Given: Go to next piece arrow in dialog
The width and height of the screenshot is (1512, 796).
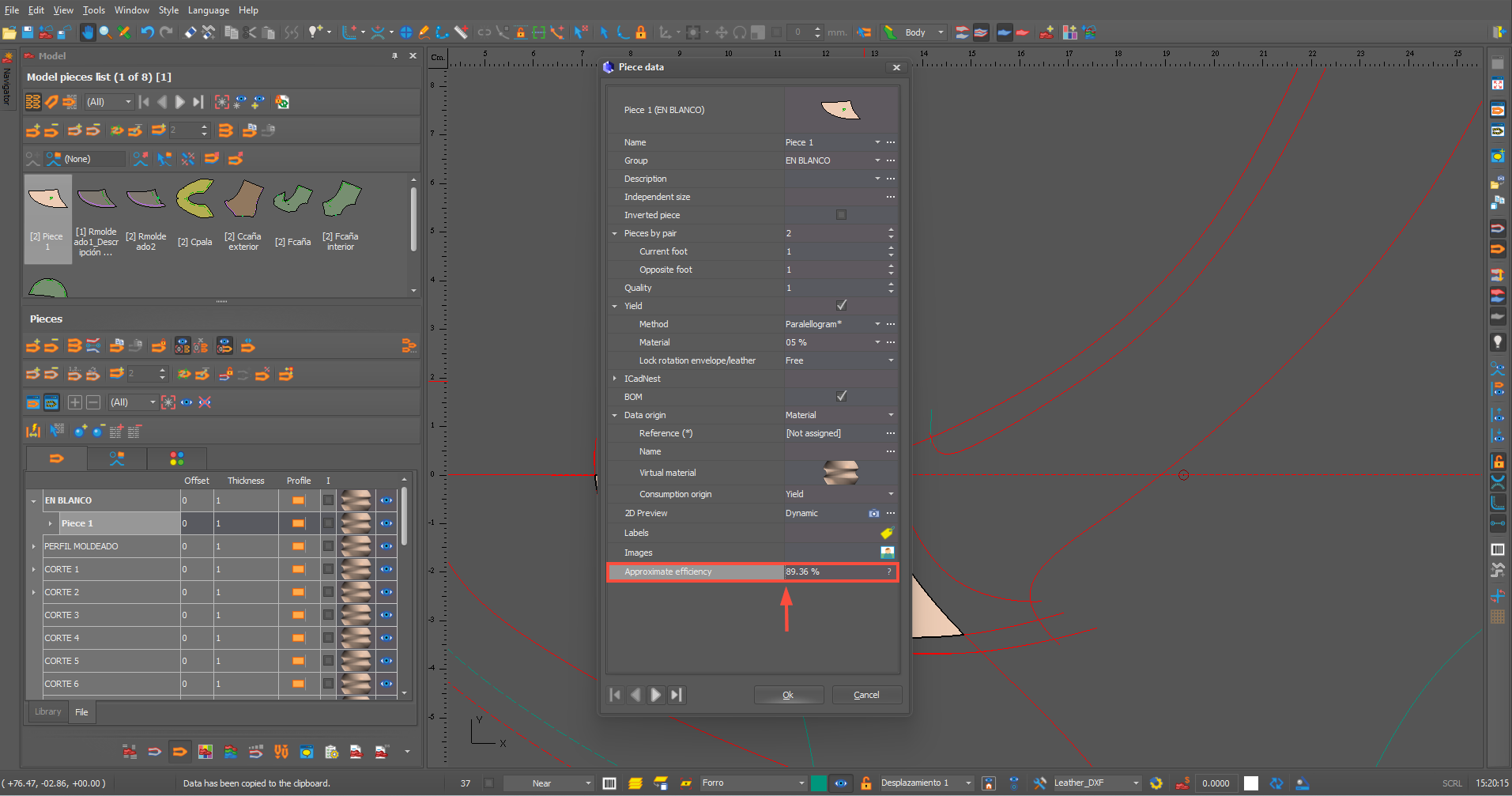Looking at the screenshot, I should (655, 695).
